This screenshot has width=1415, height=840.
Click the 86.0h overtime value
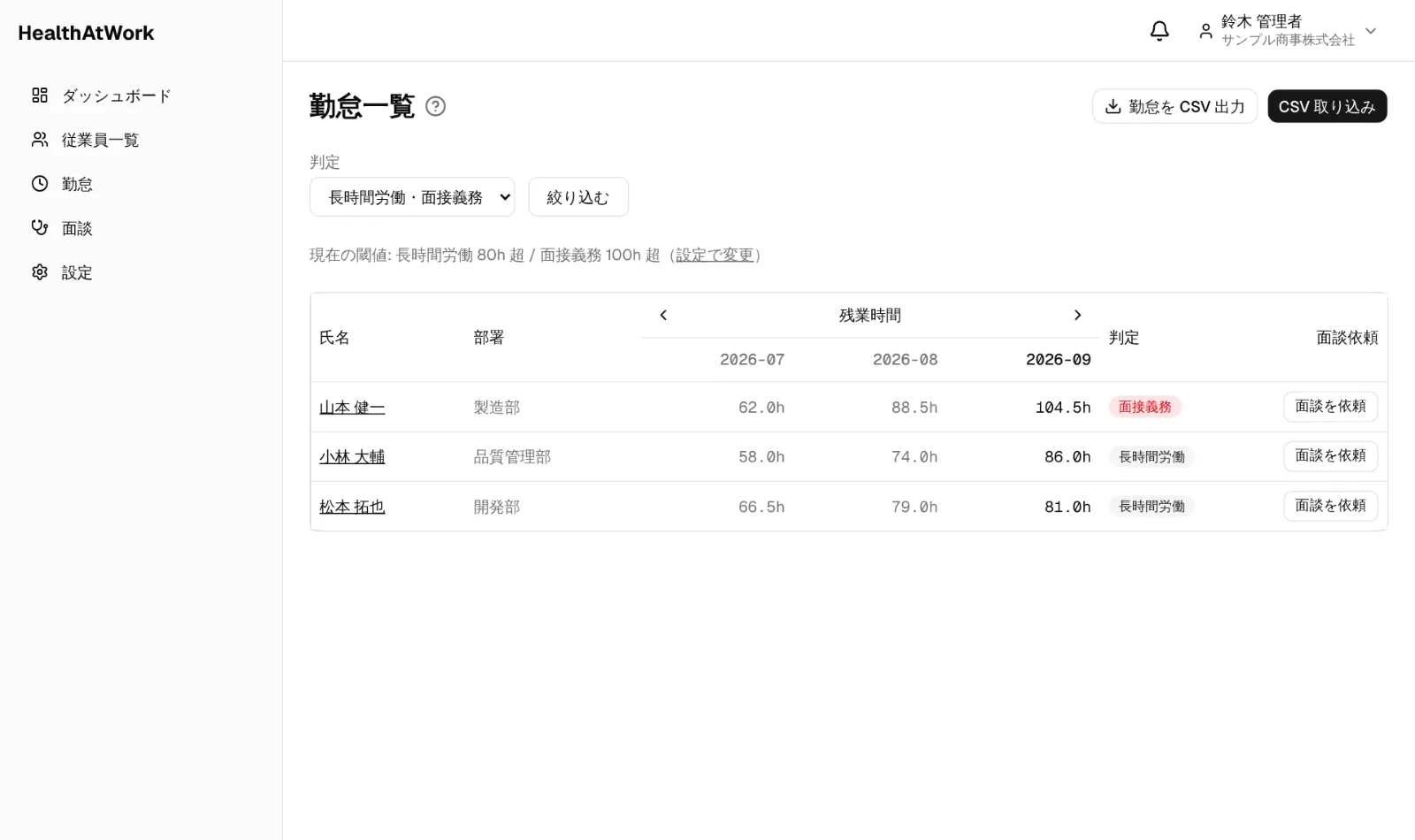tap(1067, 457)
